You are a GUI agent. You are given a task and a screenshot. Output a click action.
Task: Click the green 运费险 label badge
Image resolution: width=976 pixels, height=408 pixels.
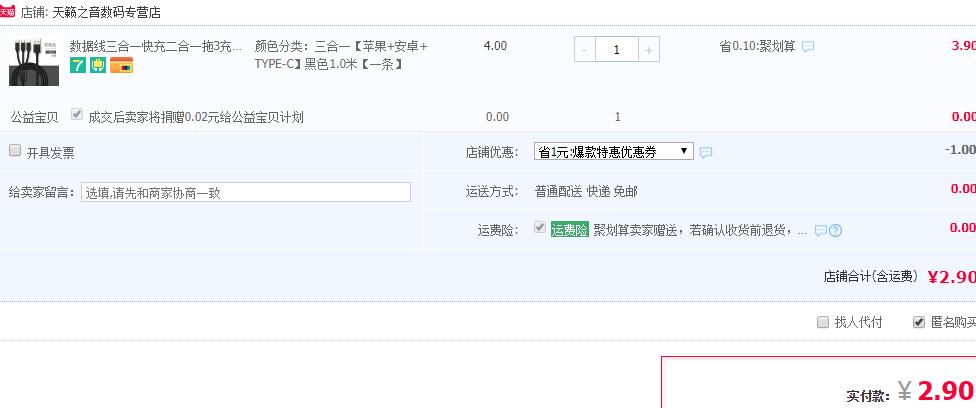point(570,230)
